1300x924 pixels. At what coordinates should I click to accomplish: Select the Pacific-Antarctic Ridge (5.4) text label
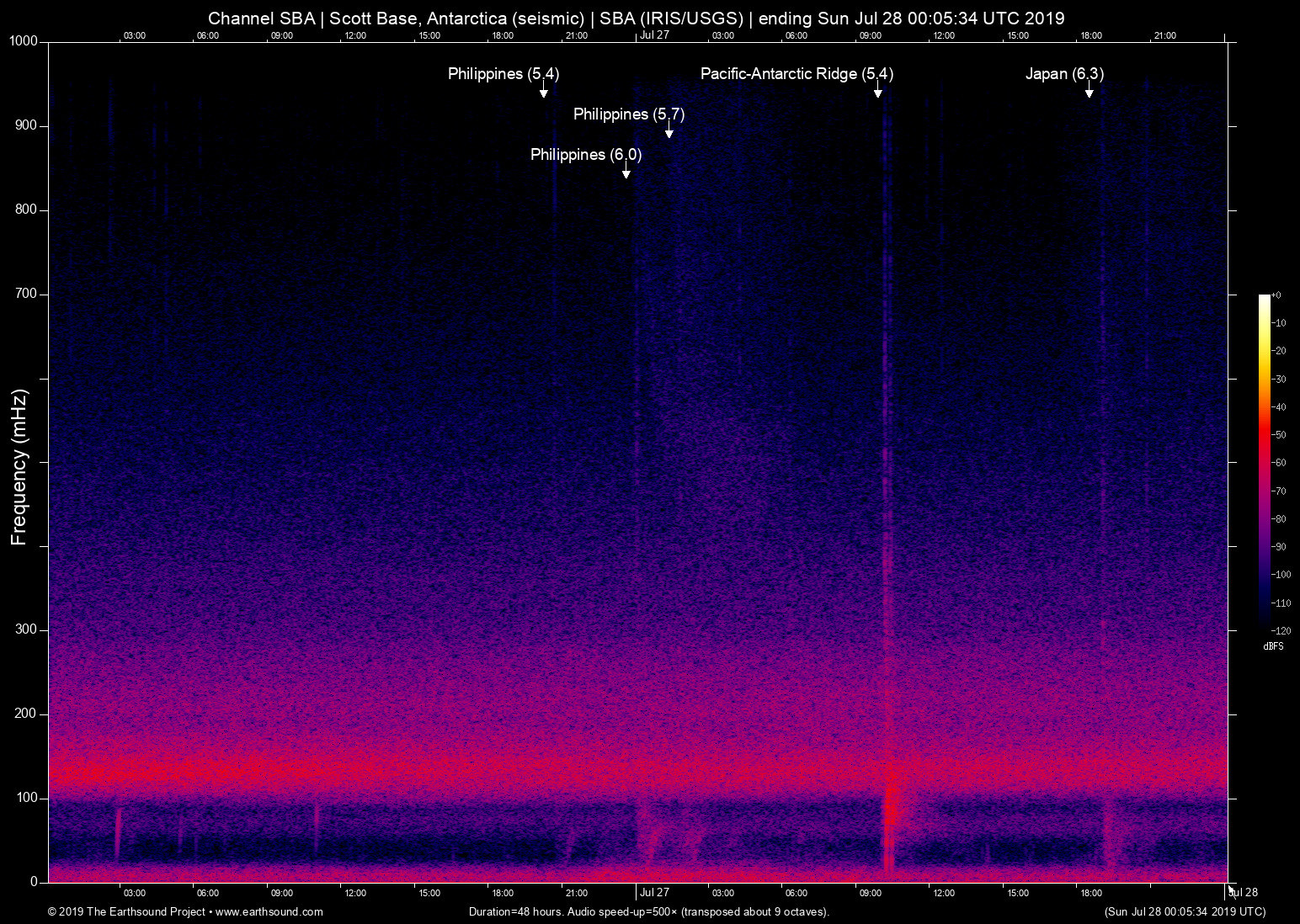(797, 74)
